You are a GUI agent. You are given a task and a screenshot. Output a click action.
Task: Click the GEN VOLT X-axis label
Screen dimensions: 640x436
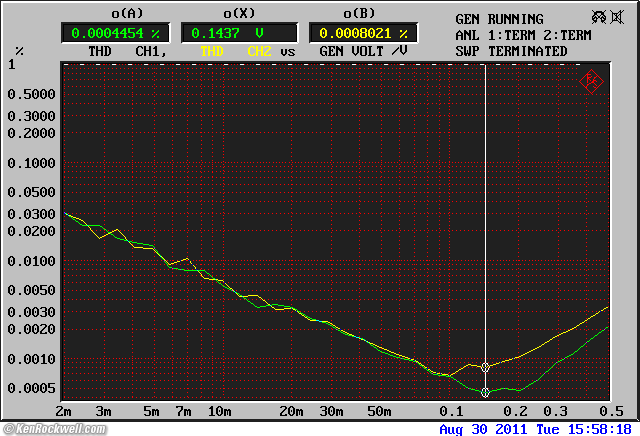[353, 50]
